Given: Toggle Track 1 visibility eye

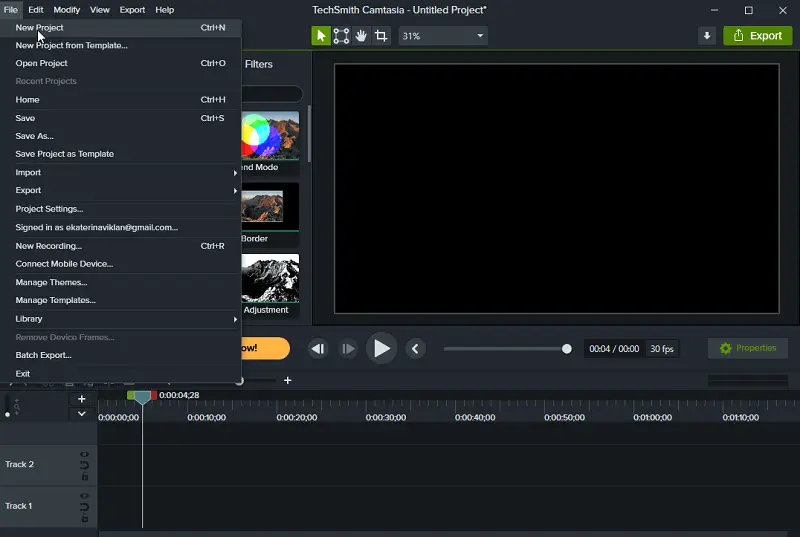Looking at the screenshot, I should pyautogui.click(x=85, y=496).
